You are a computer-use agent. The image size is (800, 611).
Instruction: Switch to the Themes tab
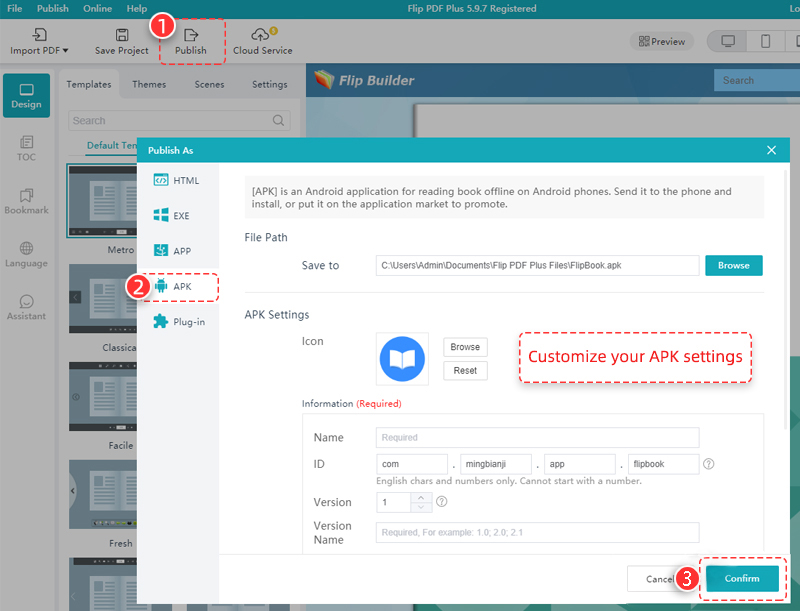(149, 84)
